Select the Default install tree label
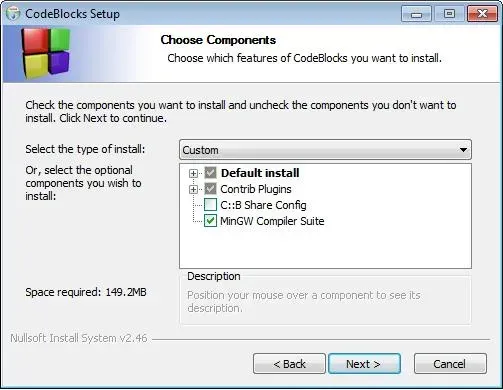 [x=260, y=173]
